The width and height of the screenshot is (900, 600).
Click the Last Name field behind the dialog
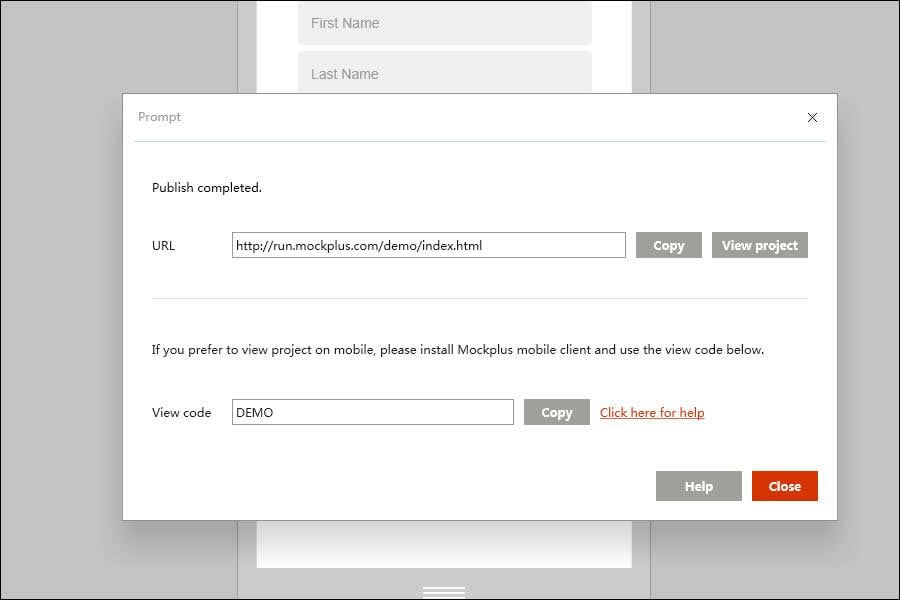(x=444, y=73)
